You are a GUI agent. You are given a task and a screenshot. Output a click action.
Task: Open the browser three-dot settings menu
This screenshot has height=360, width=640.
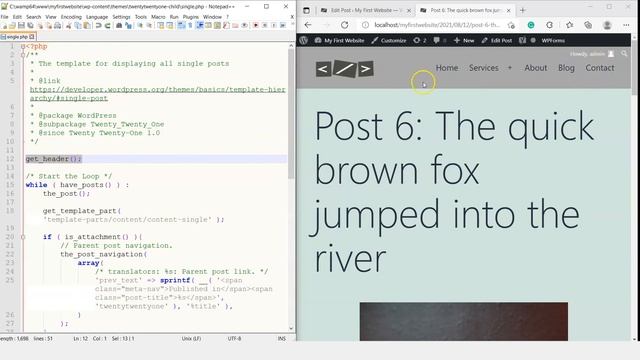point(626,25)
